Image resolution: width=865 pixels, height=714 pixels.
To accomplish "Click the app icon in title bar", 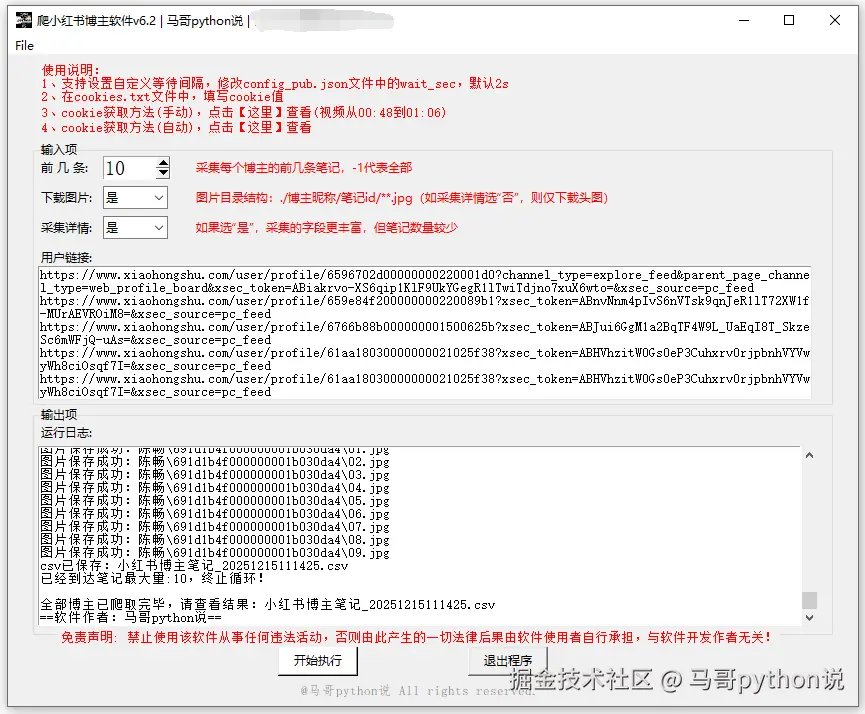I will (x=24, y=20).
